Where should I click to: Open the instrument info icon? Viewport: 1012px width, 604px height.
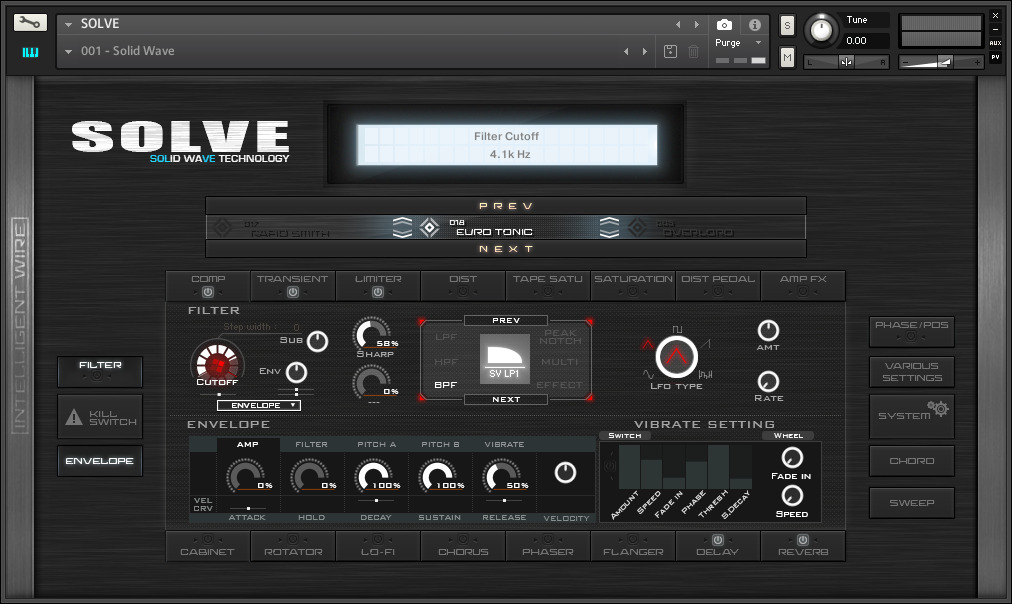click(754, 25)
